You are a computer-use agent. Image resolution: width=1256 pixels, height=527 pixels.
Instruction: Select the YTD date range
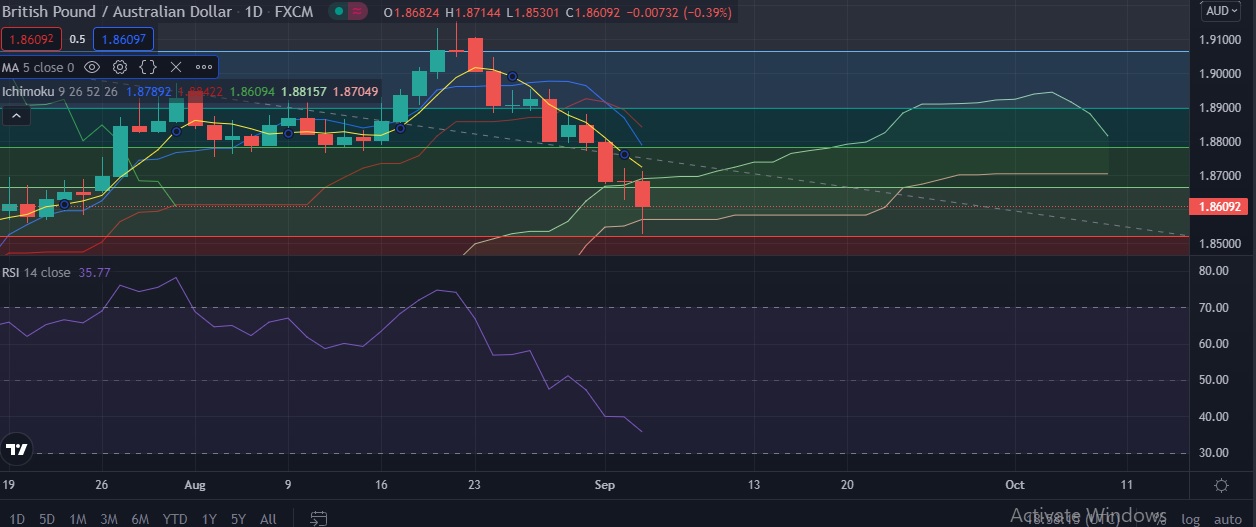click(x=175, y=519)
